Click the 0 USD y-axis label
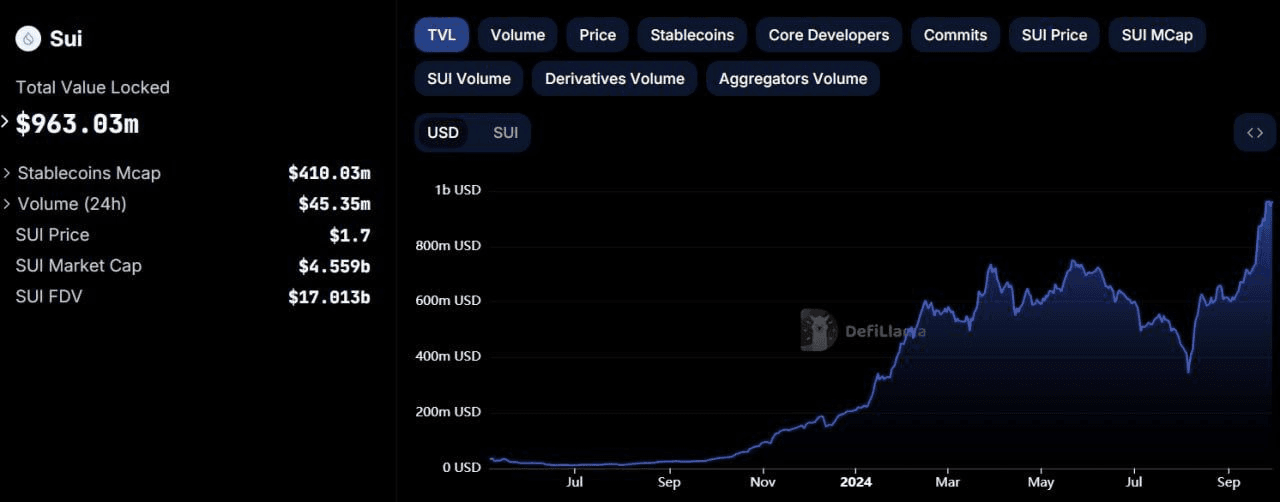This screenshot has height=502, width=1280. tap(462, 467)
